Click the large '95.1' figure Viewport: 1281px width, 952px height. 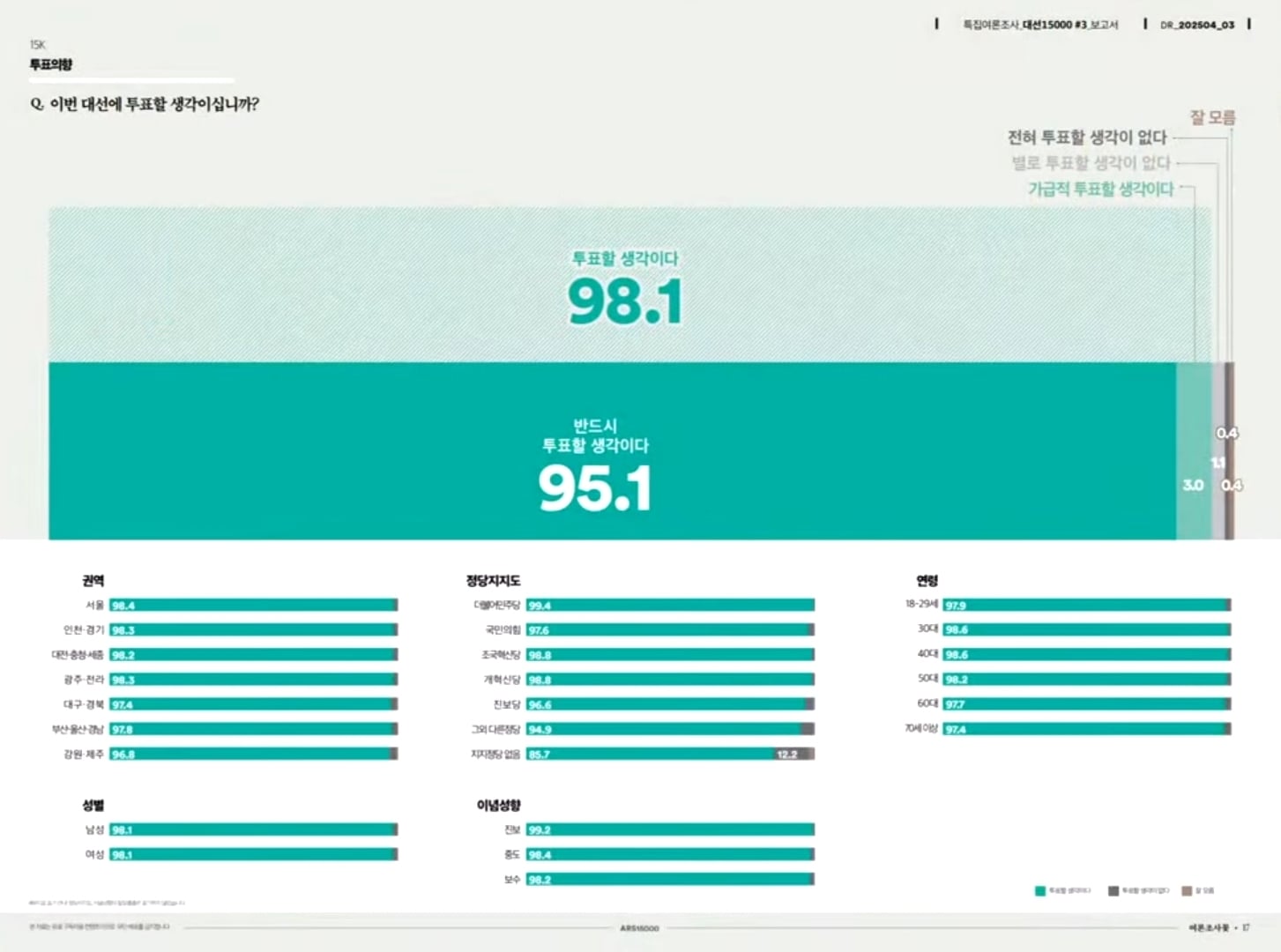point(595,488)
